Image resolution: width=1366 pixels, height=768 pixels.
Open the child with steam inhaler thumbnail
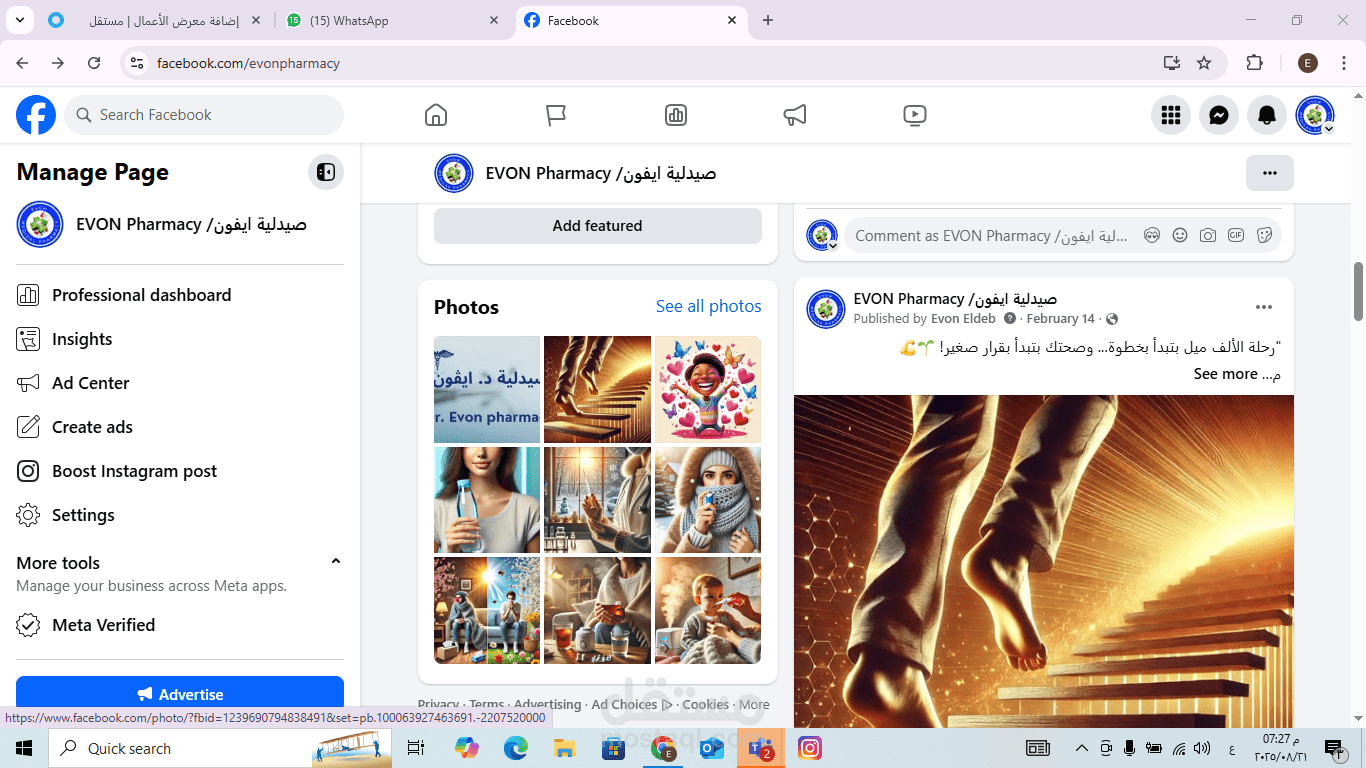pyautogui.click(x=708, y=610)
